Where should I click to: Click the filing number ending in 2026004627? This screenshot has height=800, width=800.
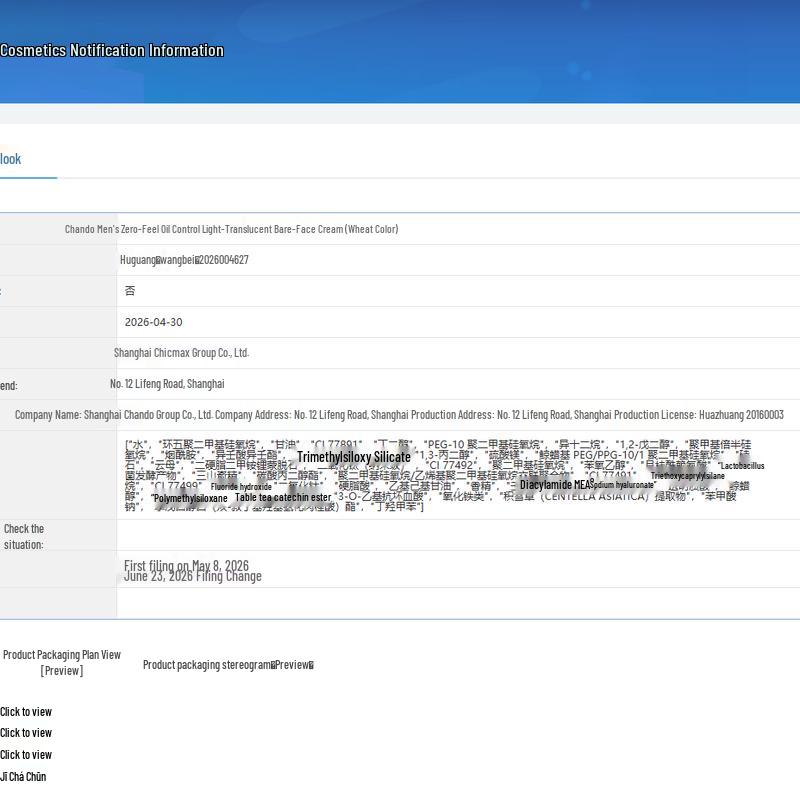click(184, 260)
